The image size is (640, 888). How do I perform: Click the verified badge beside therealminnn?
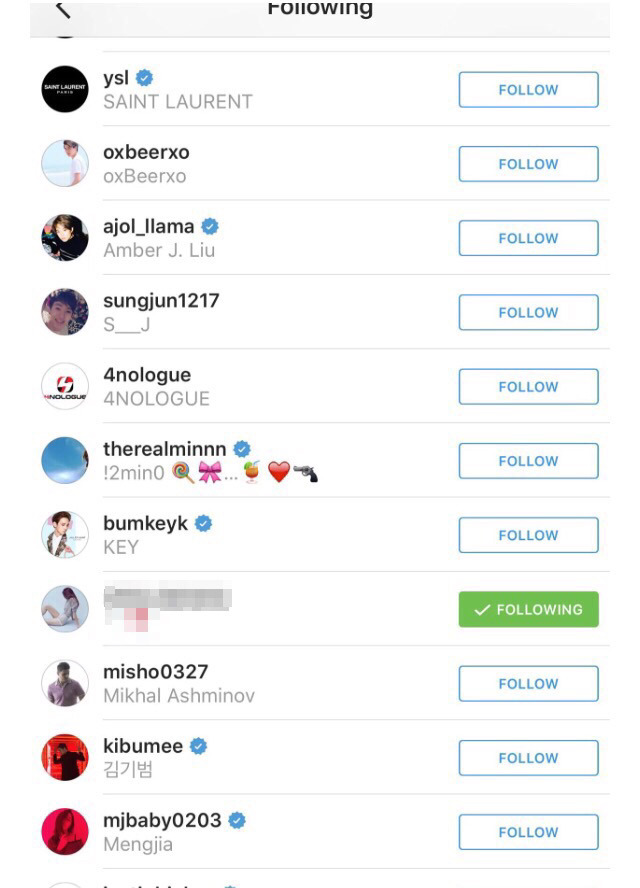click(x=242, y=449)
